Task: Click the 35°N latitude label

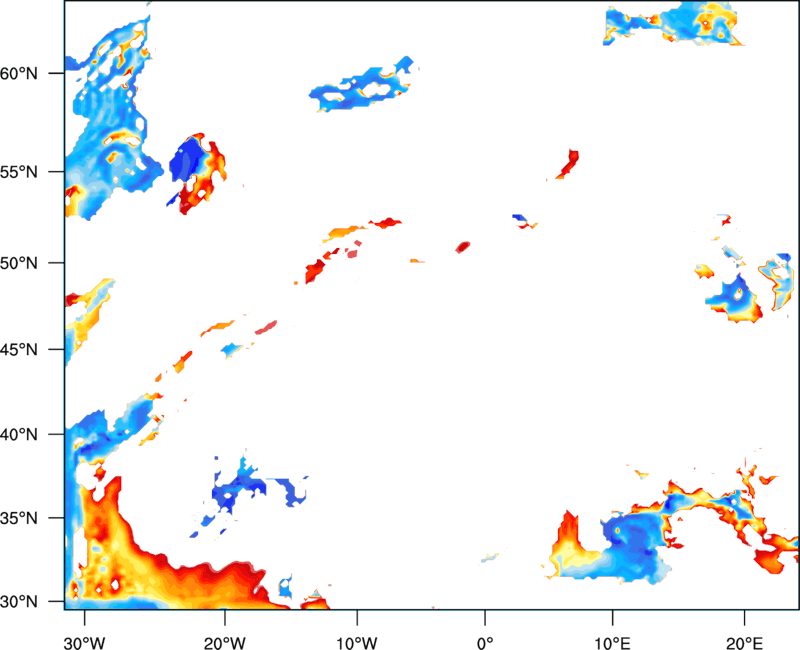Action: (x=19, y=518)
